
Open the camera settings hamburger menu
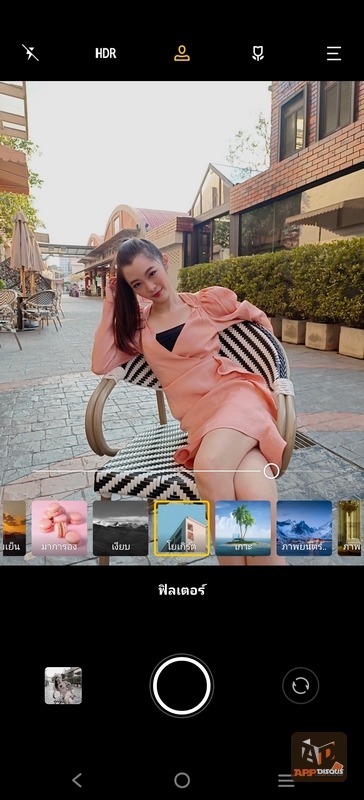click(x=334, y=53)
